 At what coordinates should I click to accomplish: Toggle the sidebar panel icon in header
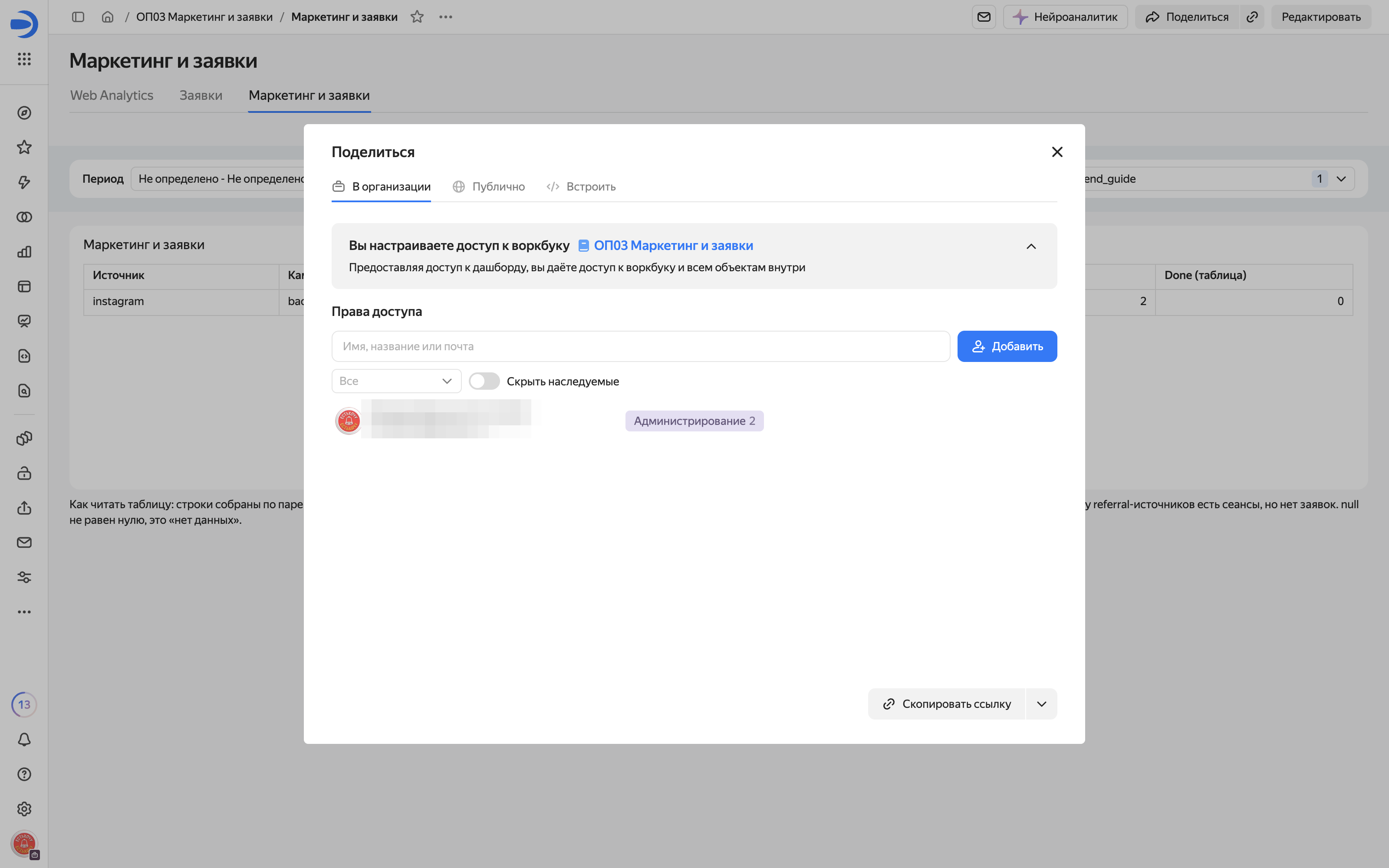tap(78, 16)
